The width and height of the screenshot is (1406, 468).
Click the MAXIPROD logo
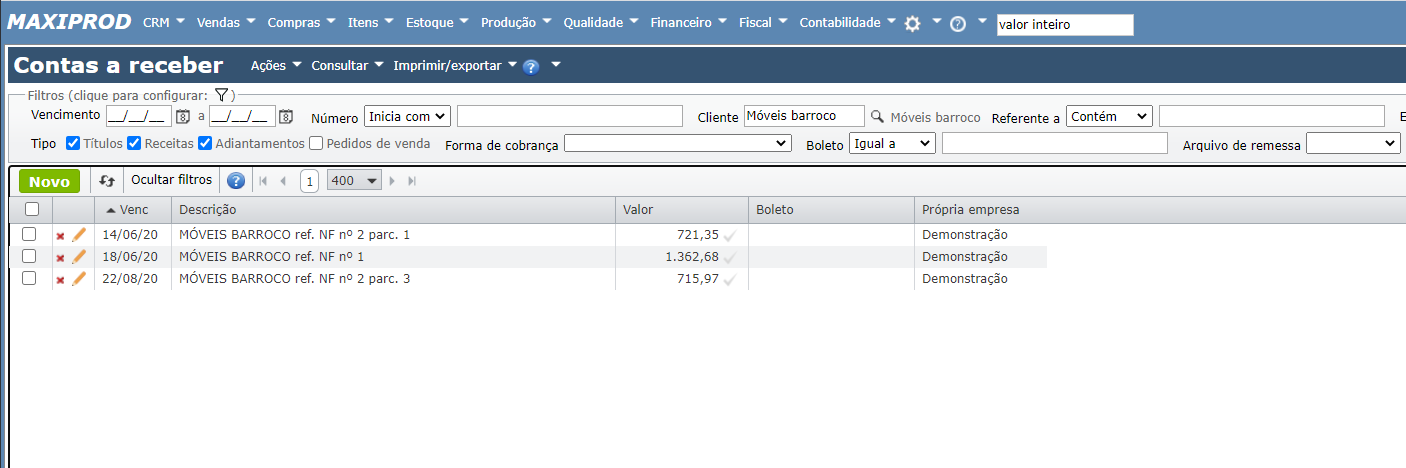tap(71, 22)
